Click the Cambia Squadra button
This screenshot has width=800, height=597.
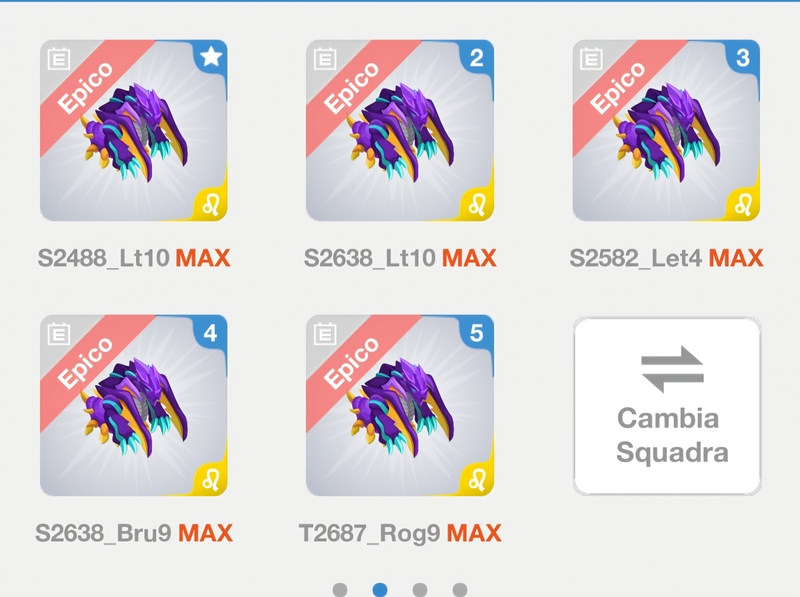[x=667, y=406]
